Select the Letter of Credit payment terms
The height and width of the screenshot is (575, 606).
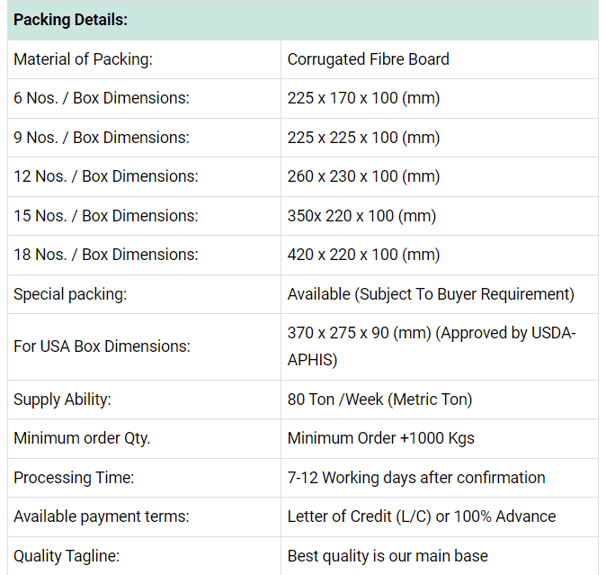(421, 516)
